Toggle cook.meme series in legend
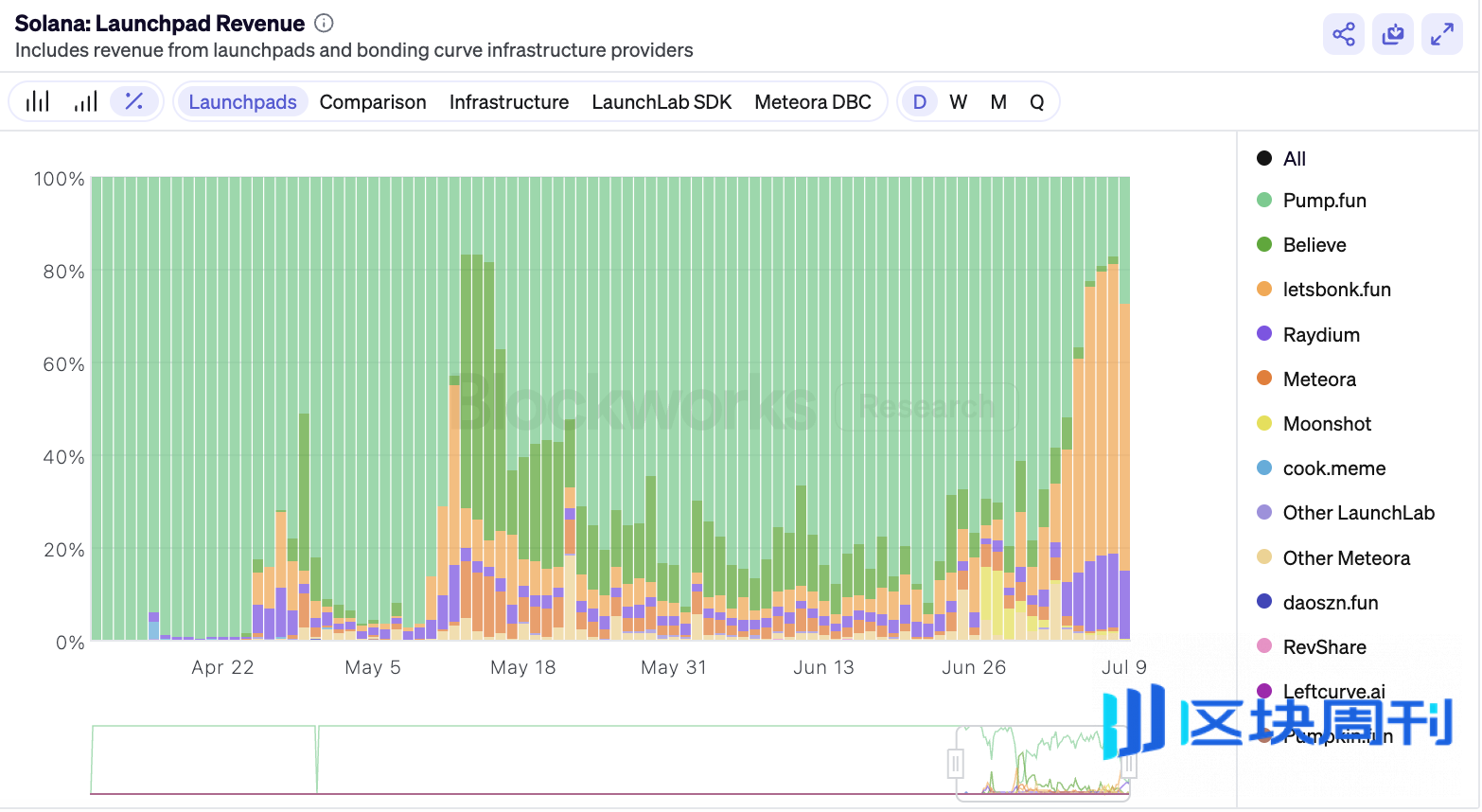Screen dimensions: 1482x812 click(x=1321, y=468)
